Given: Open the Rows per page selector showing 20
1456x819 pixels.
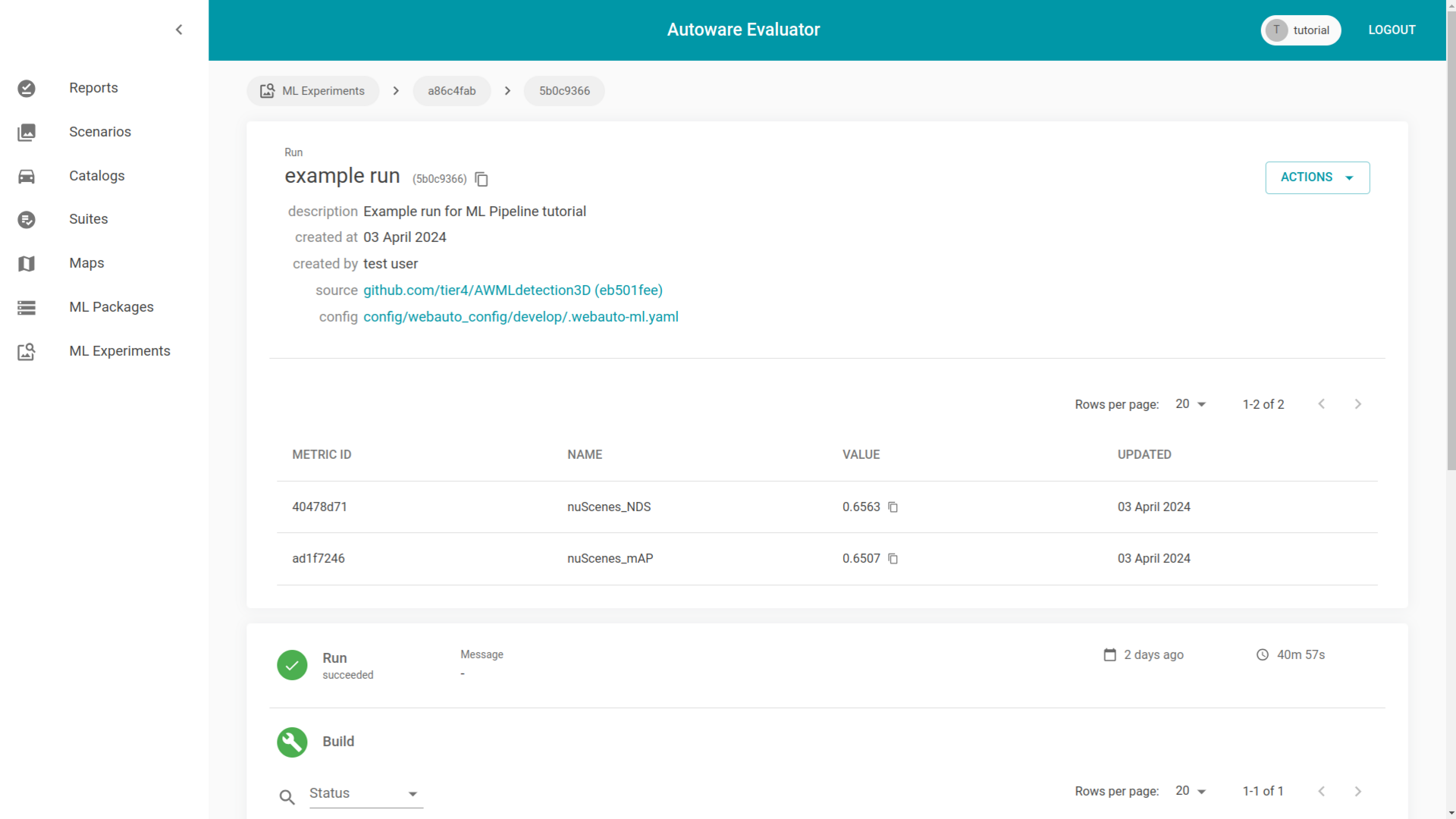Looking at the screenshot, I should [x=1189, y=404].
